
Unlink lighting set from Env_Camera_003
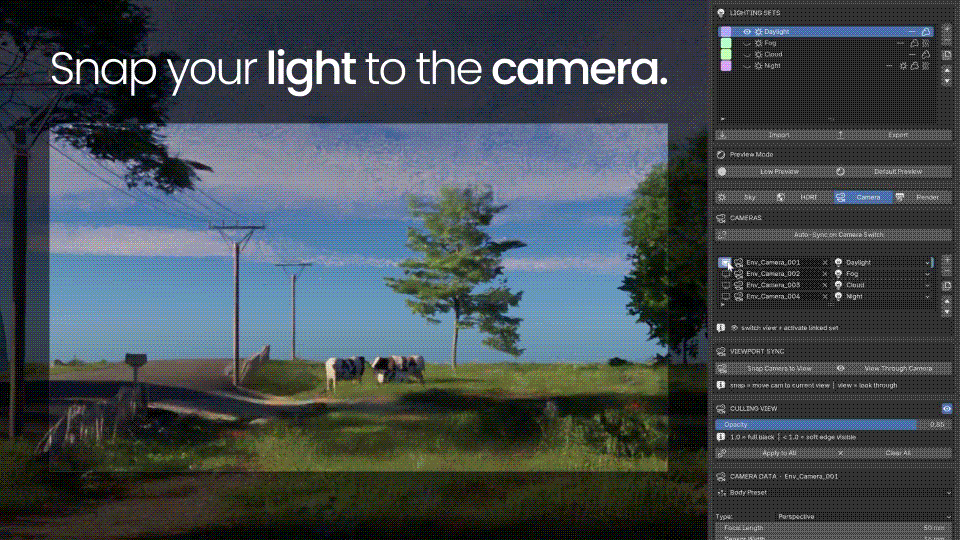coord(825,285)
